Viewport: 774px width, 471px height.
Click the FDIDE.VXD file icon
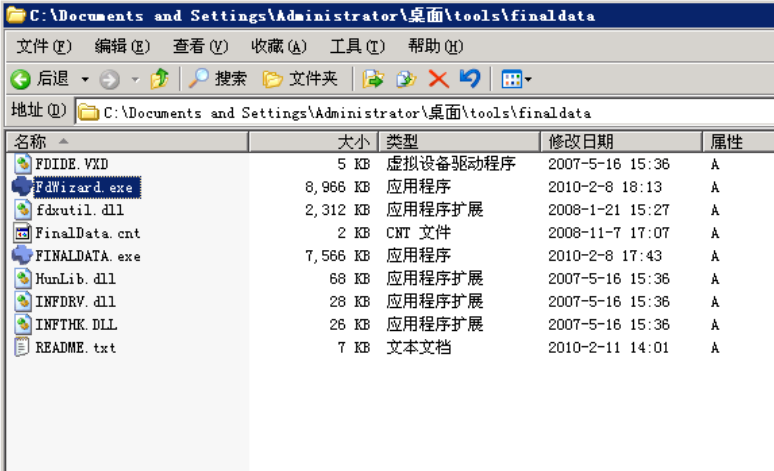click(22, 163)
